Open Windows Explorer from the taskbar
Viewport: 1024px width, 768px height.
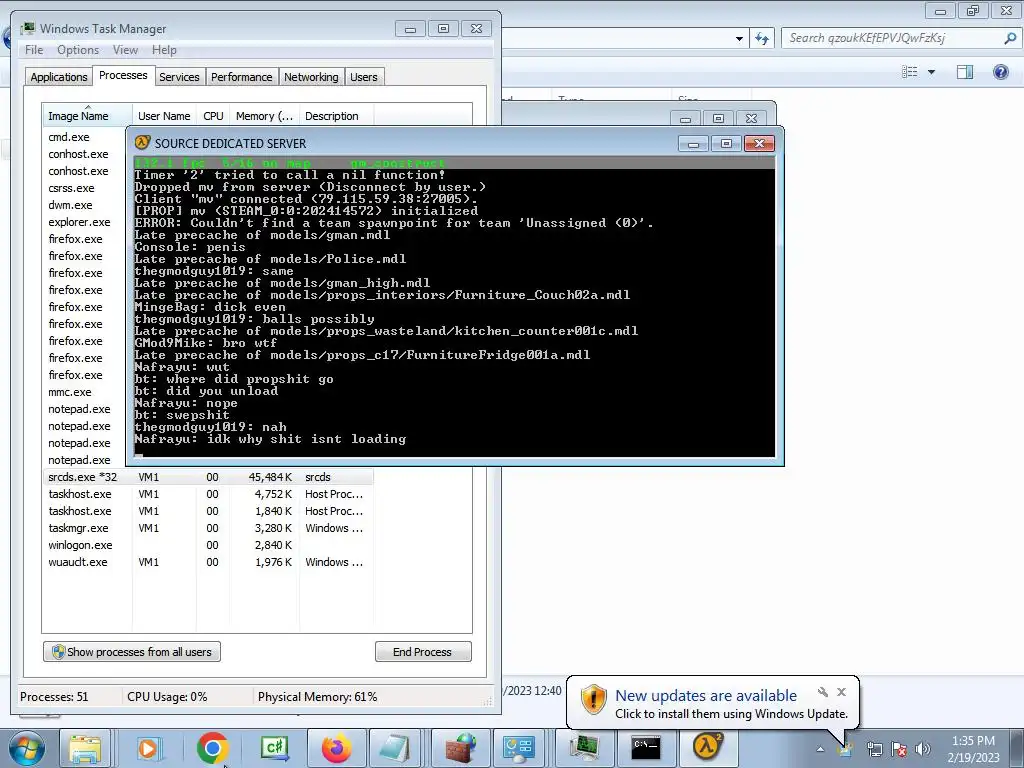click(x=85, y=748)
